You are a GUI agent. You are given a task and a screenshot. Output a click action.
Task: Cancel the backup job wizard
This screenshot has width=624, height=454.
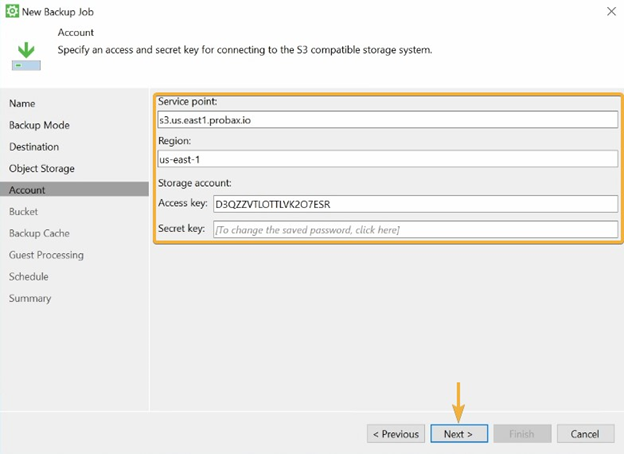tap(585, 434)
